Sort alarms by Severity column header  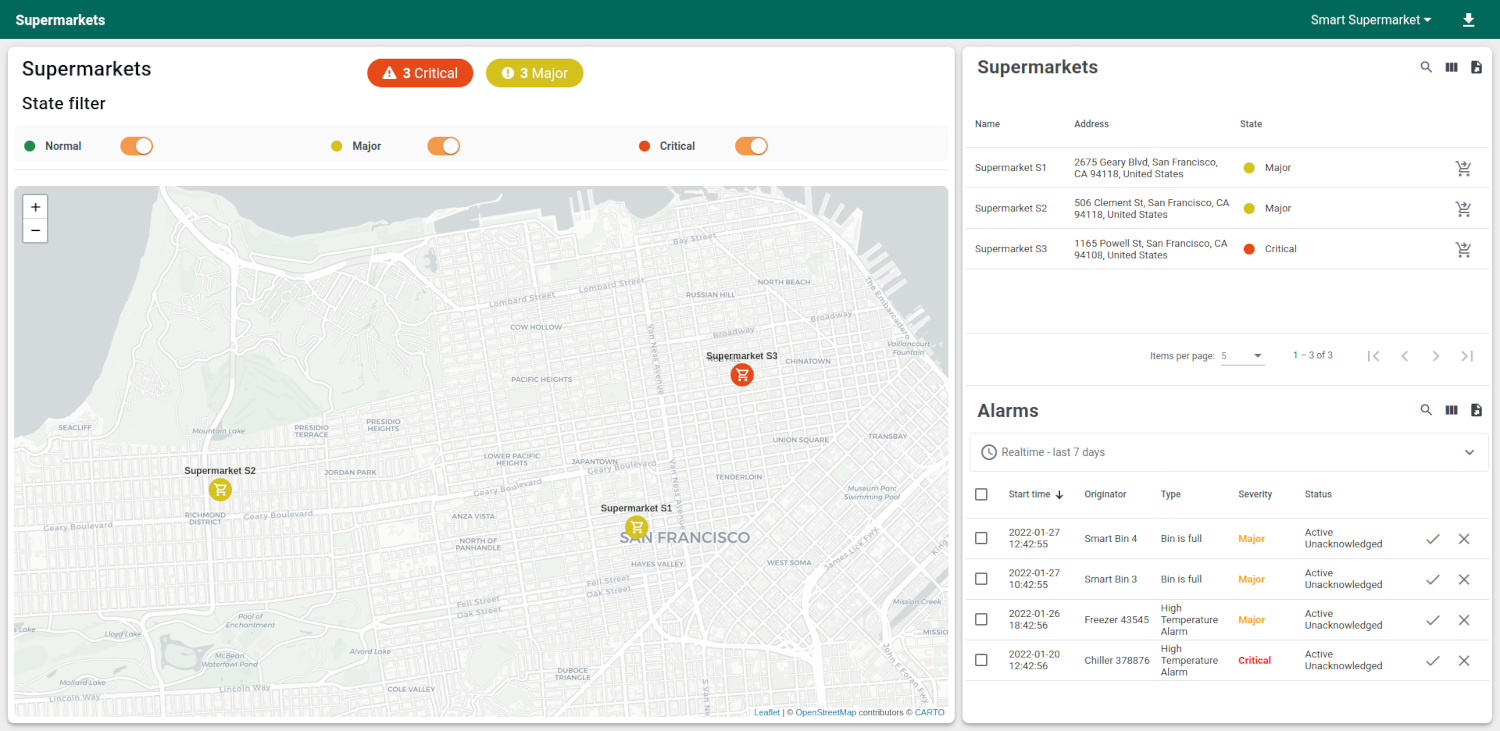point(1255,494)
